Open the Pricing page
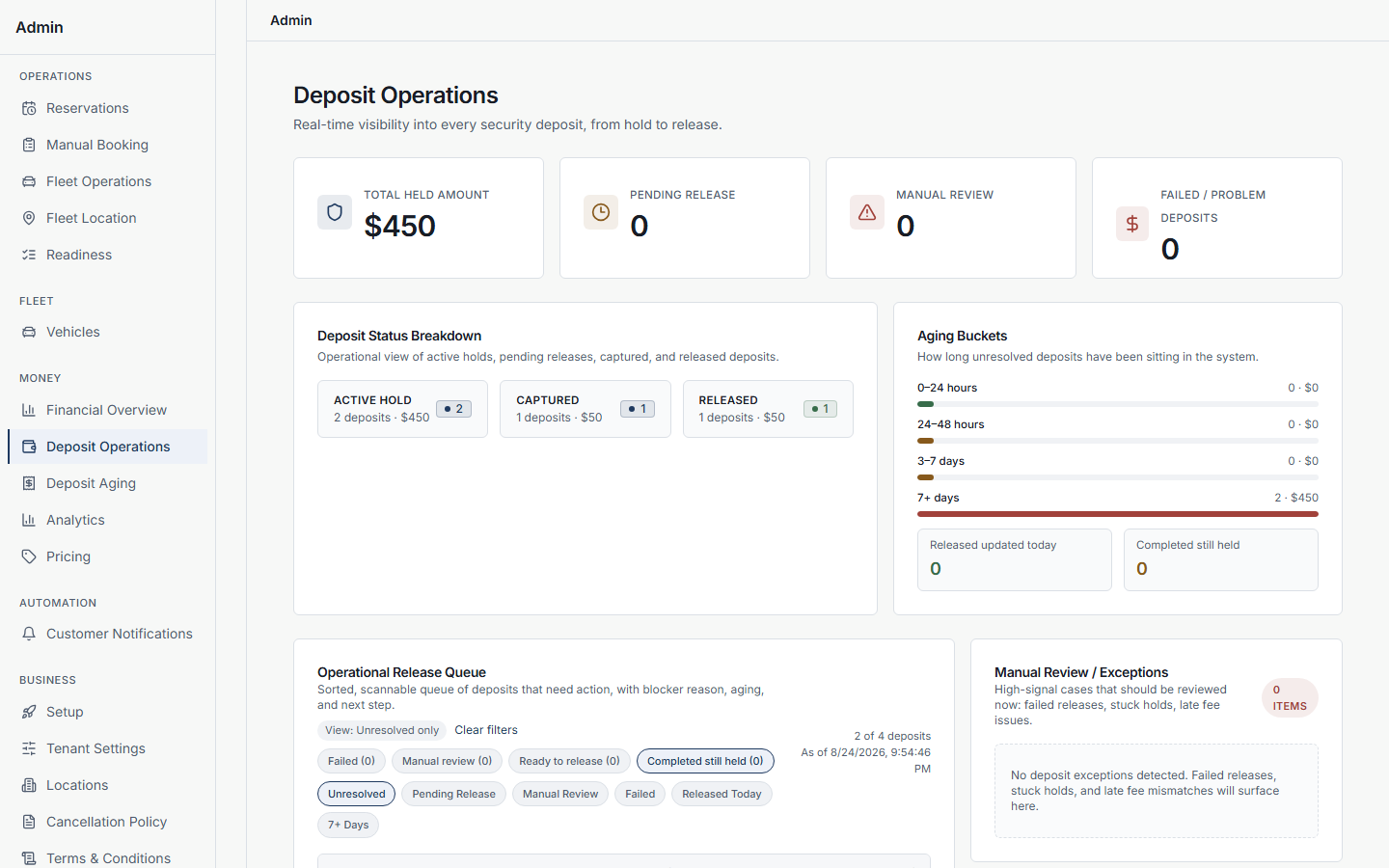This screenshot has width=1389, height=868. [107, 556]
